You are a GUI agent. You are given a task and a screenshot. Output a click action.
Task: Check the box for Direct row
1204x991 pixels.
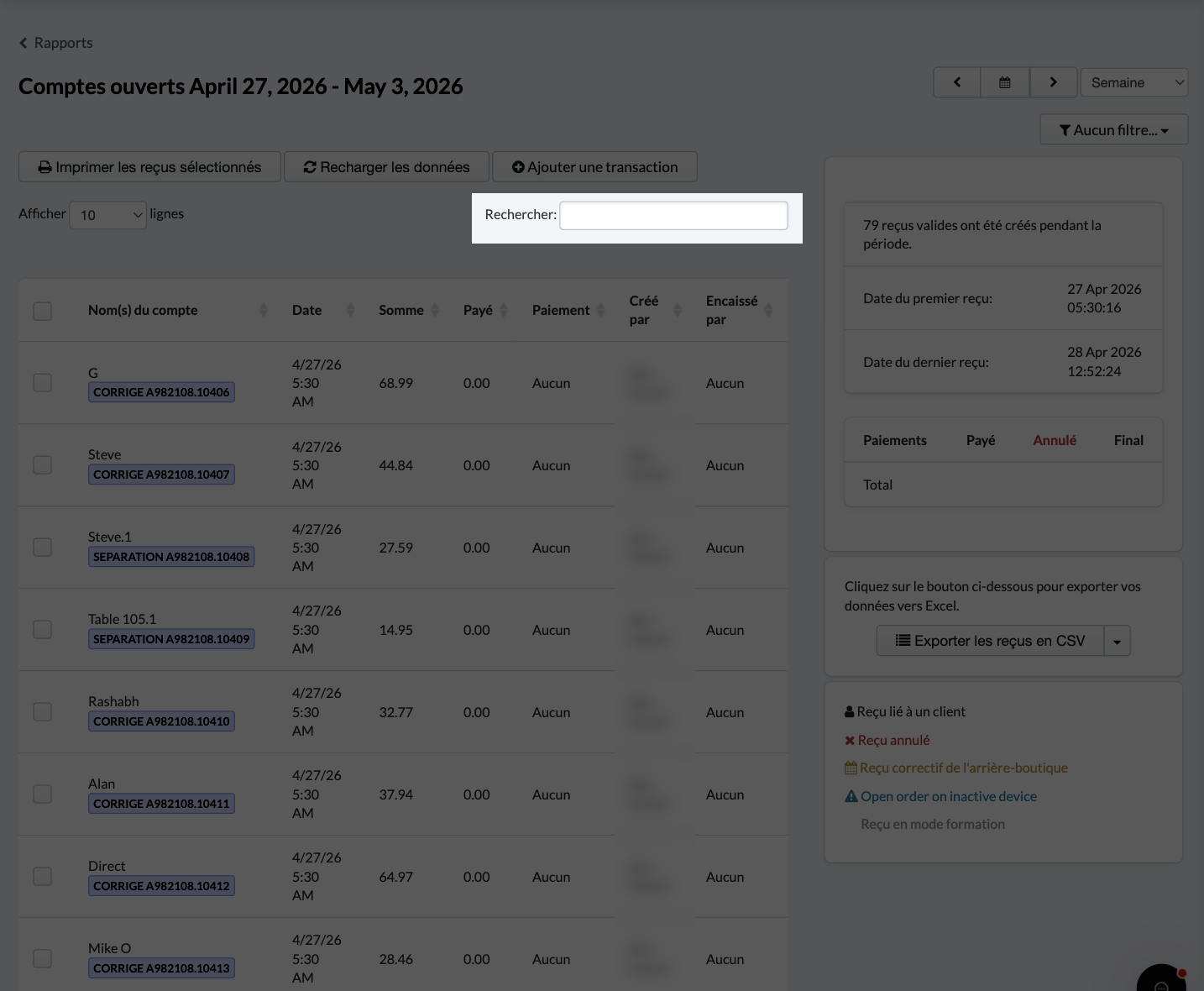pyautogui.click(x=42, y=877)
